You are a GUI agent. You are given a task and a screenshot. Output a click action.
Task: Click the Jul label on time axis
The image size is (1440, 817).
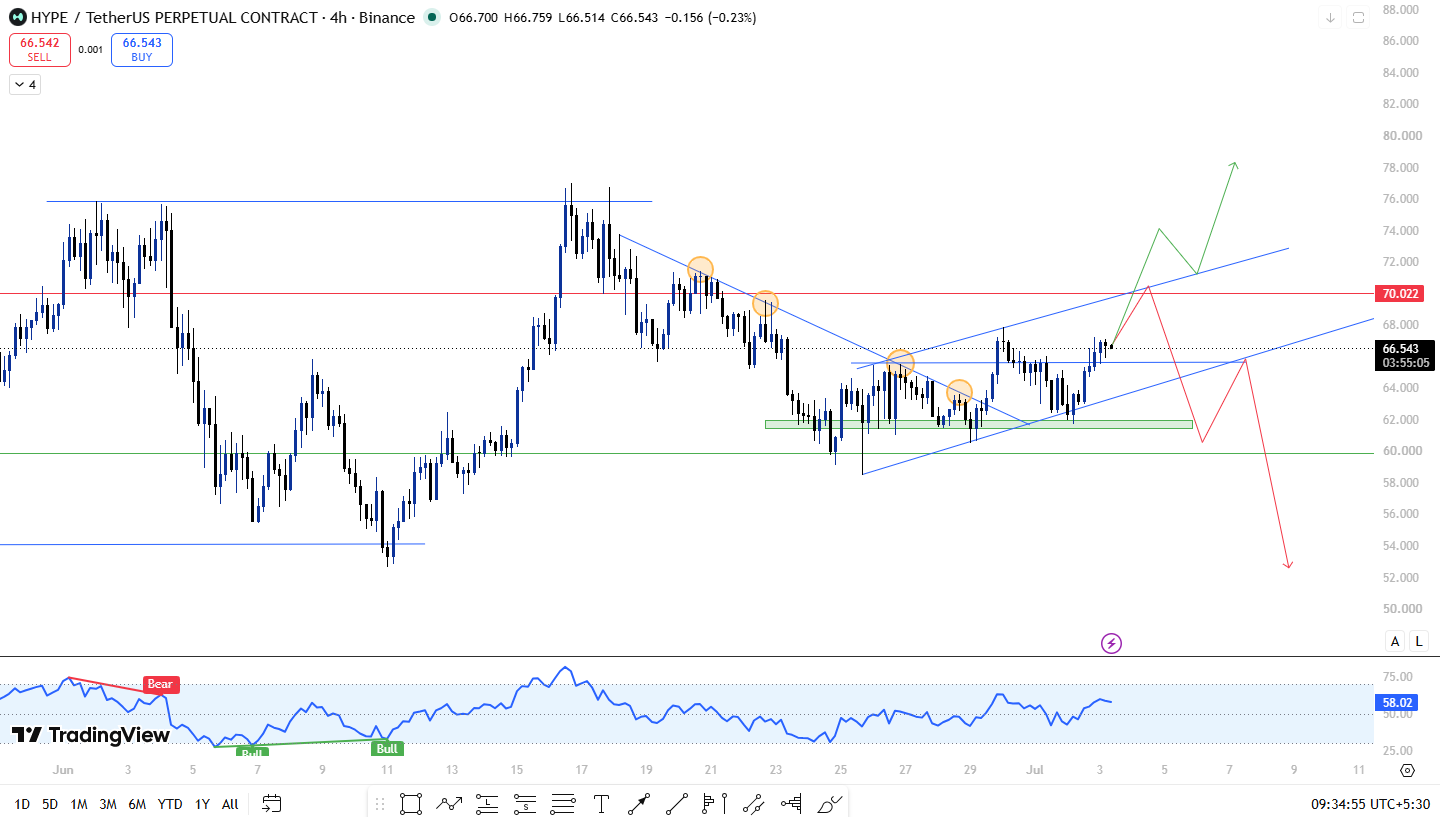coord(1035,770)
